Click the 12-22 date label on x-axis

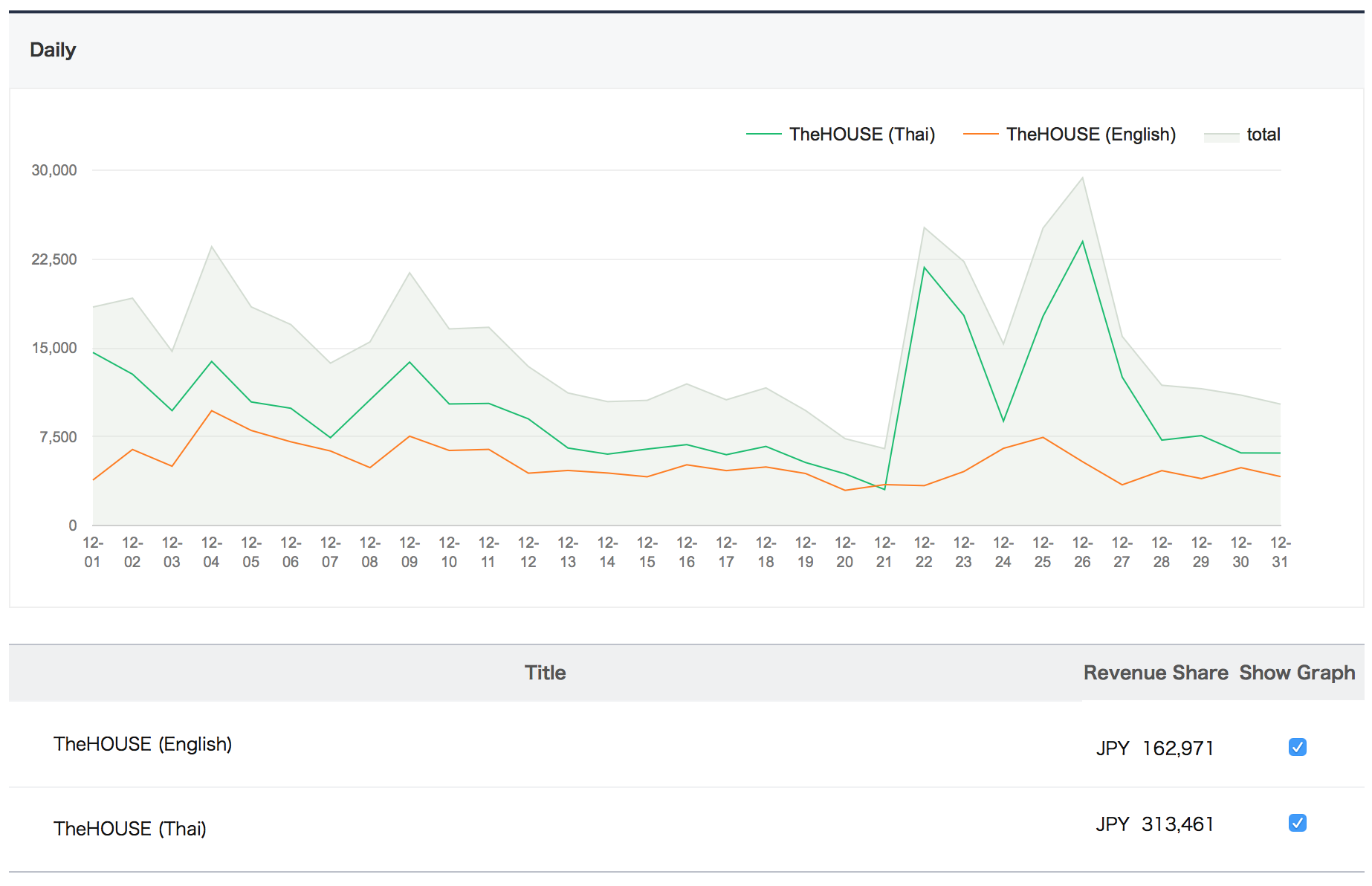924,552
